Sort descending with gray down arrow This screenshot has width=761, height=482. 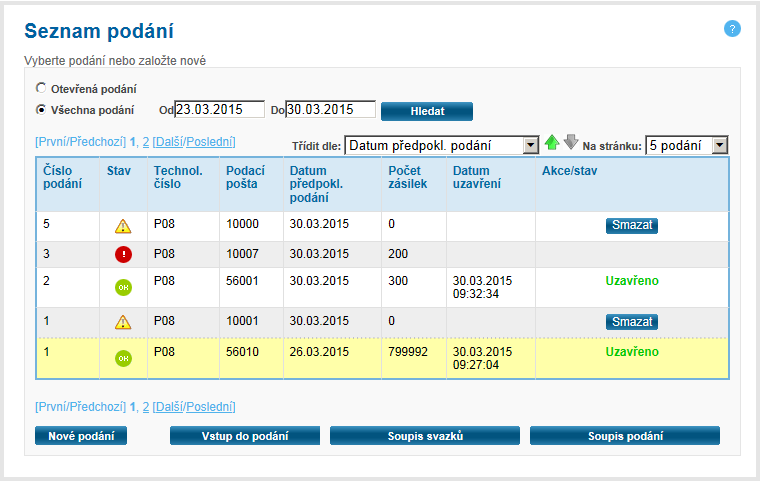point(571,143)
